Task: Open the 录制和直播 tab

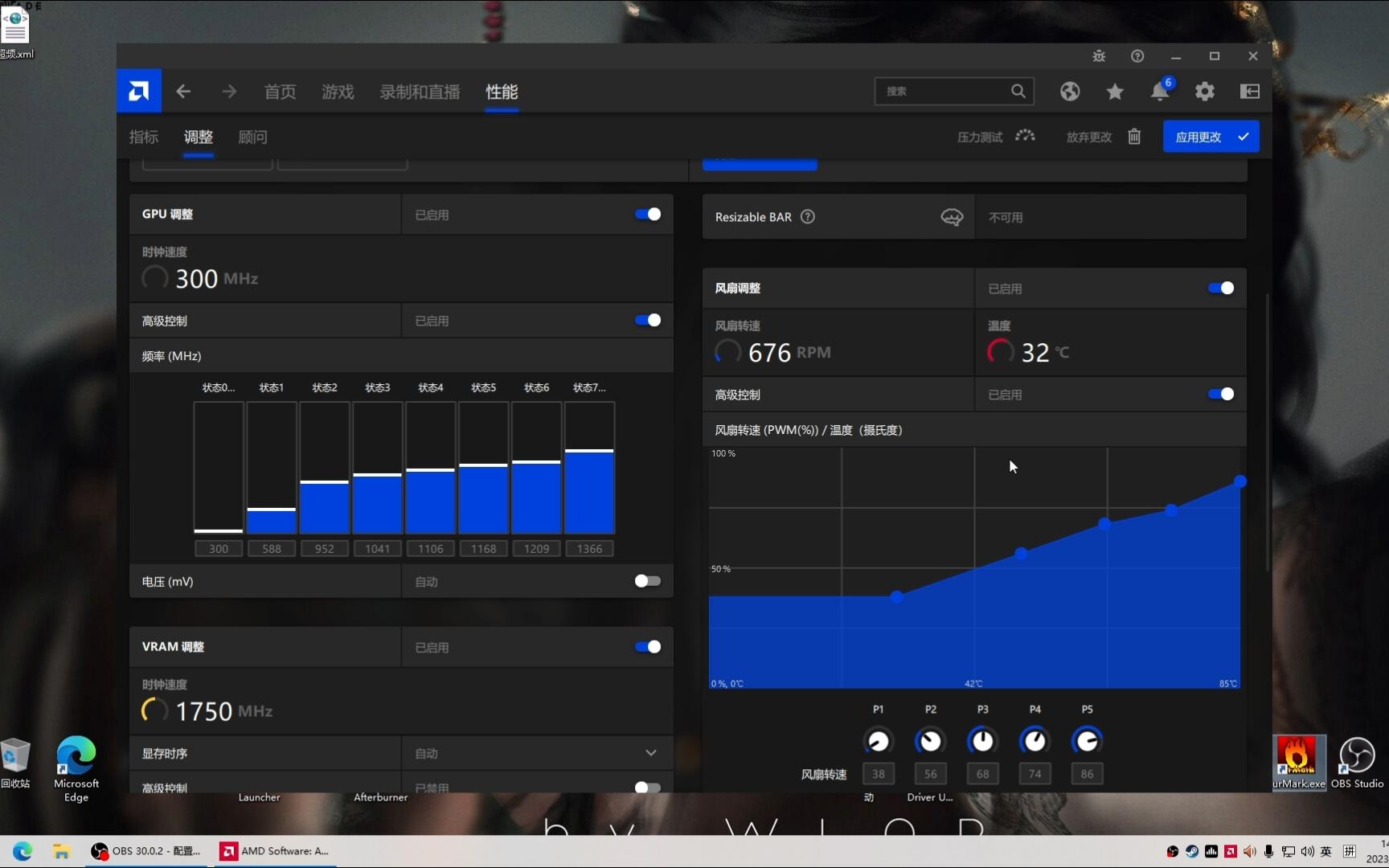Action: (420, 92)
